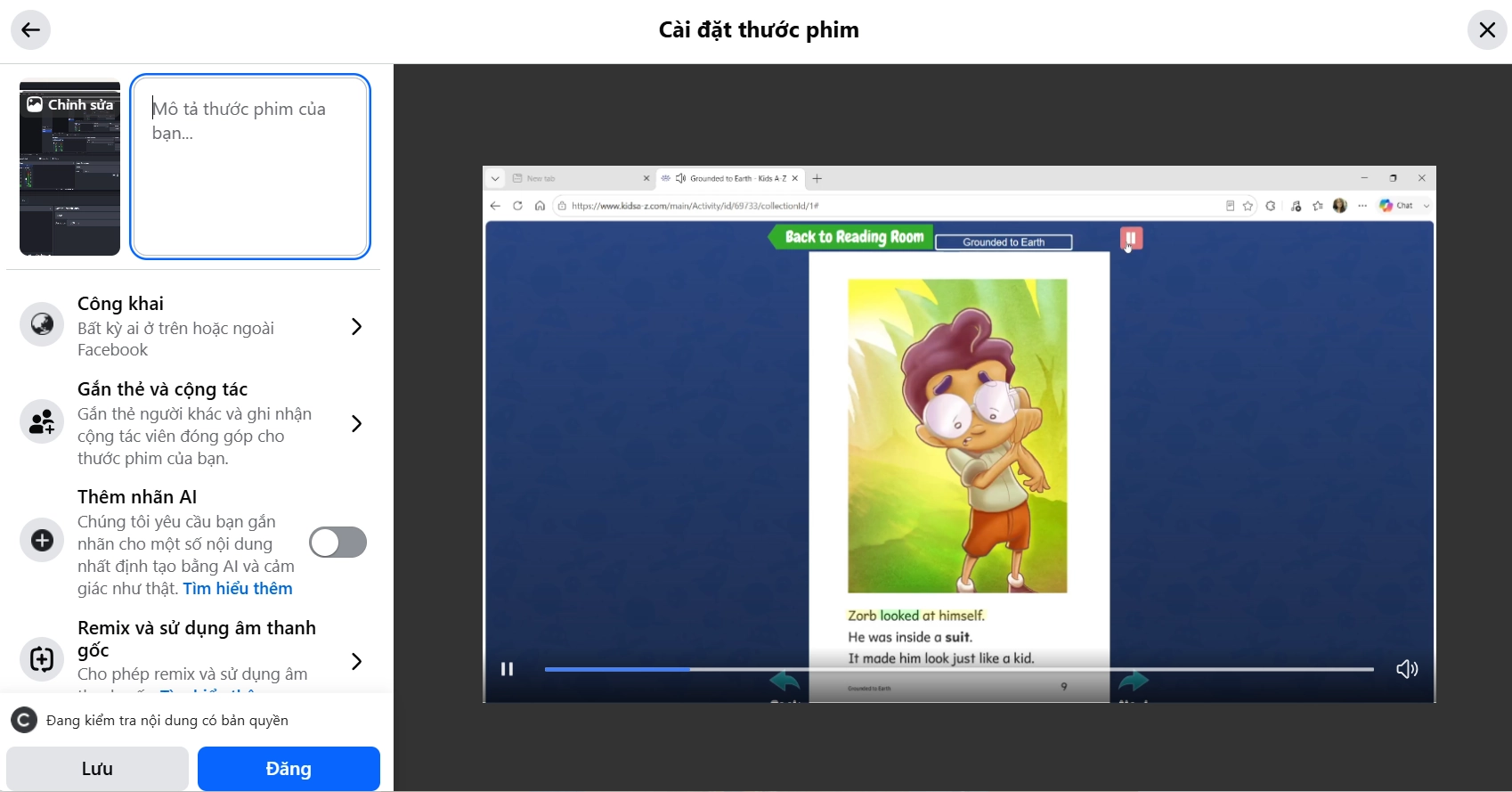
Task: Open the Tìm hiểu thêm link
Action: (x=238, y=589)
